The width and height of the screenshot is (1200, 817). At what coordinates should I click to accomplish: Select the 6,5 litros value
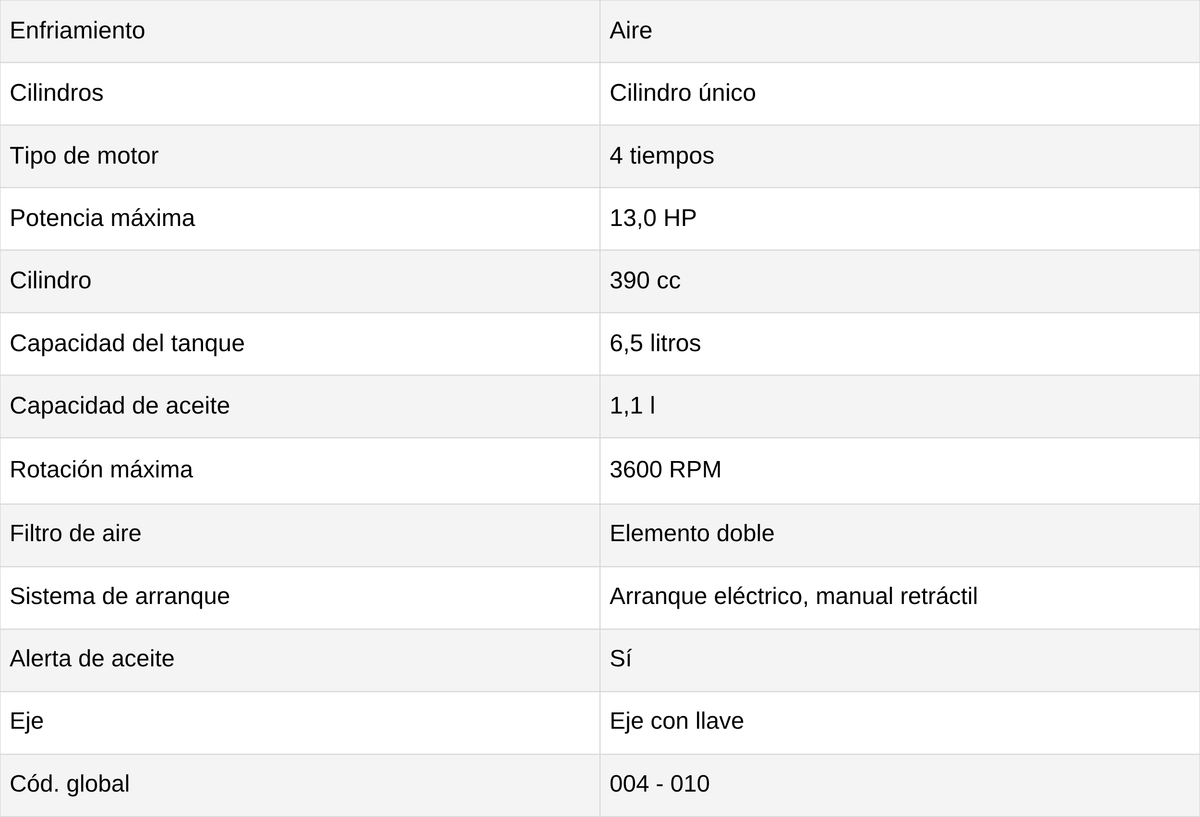(655, 343)
